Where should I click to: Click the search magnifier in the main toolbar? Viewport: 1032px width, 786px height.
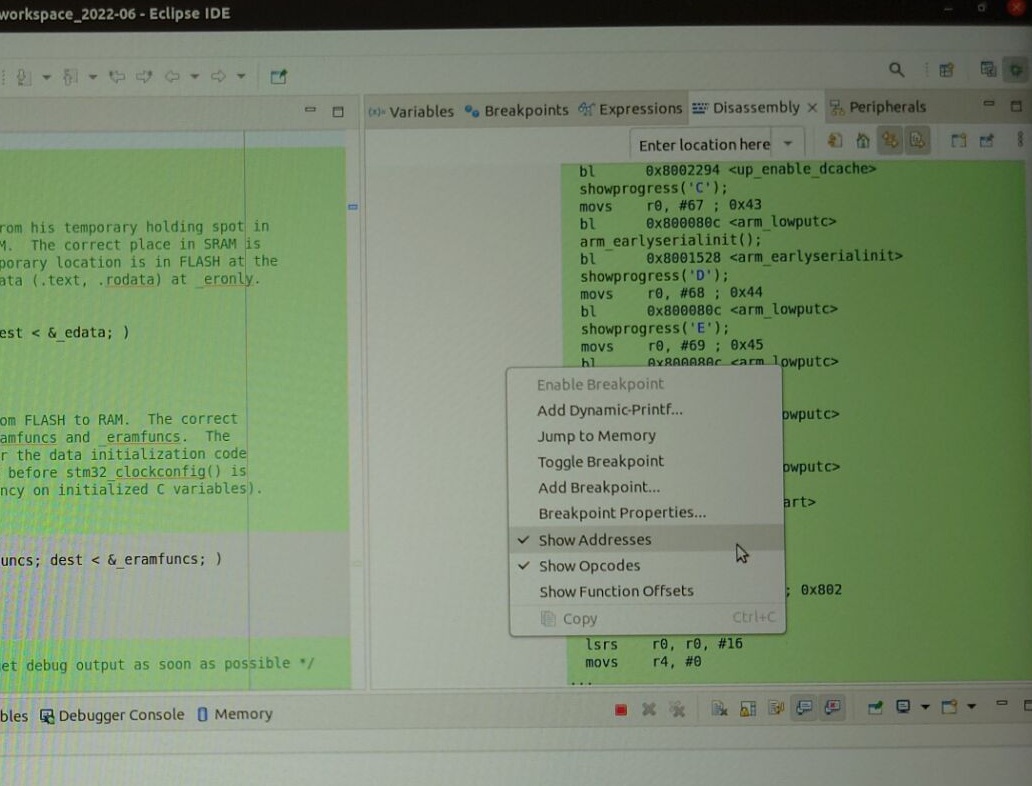click(x=896, y=70)
